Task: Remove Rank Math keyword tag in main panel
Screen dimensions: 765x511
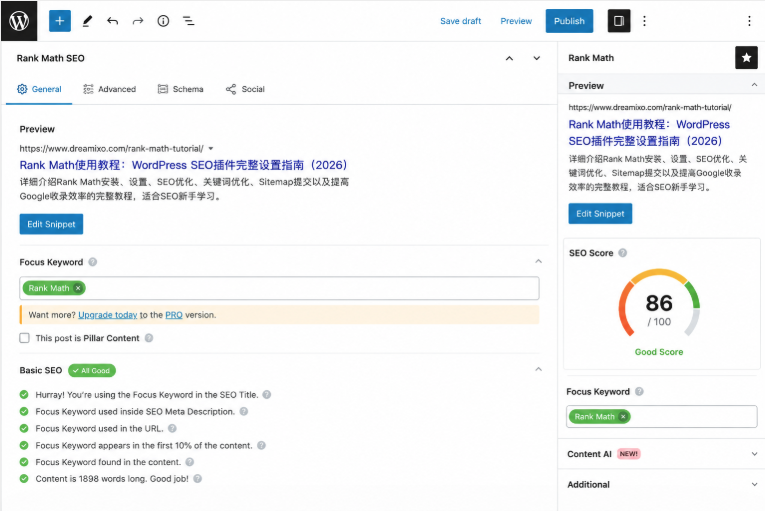Action: [x=78, y=288]
